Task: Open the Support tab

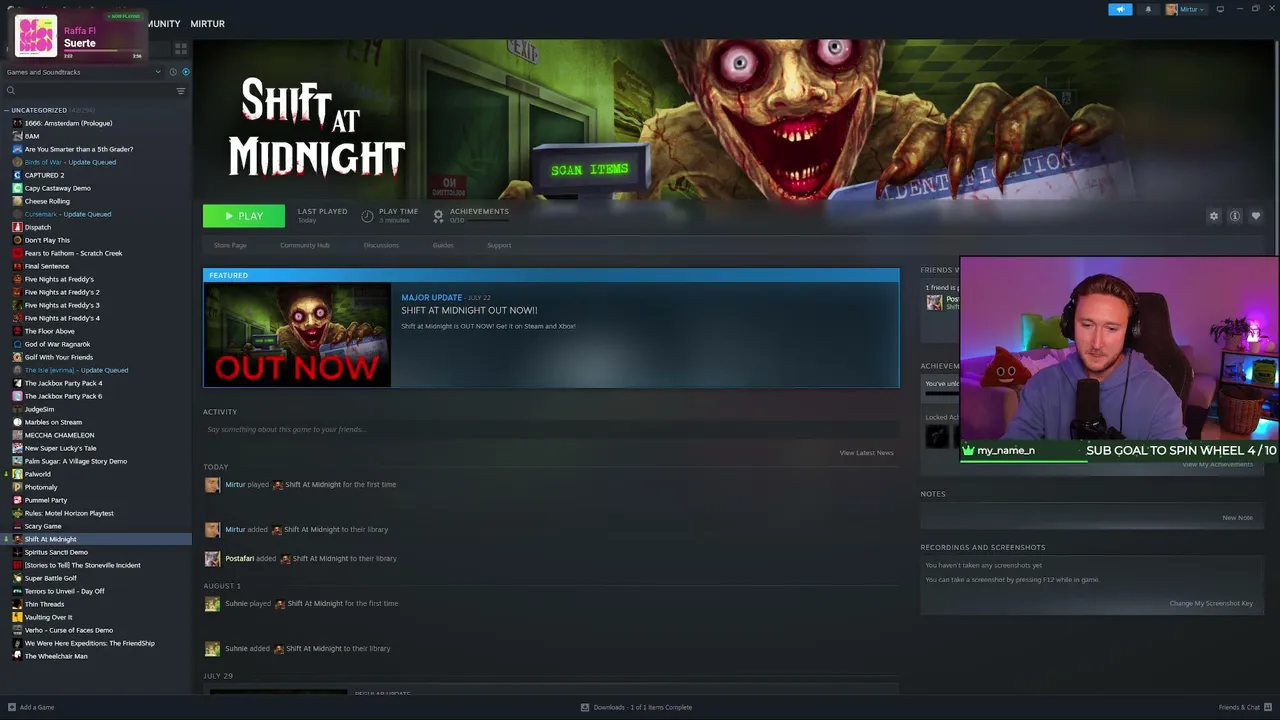Action: [x=499, y=245]
